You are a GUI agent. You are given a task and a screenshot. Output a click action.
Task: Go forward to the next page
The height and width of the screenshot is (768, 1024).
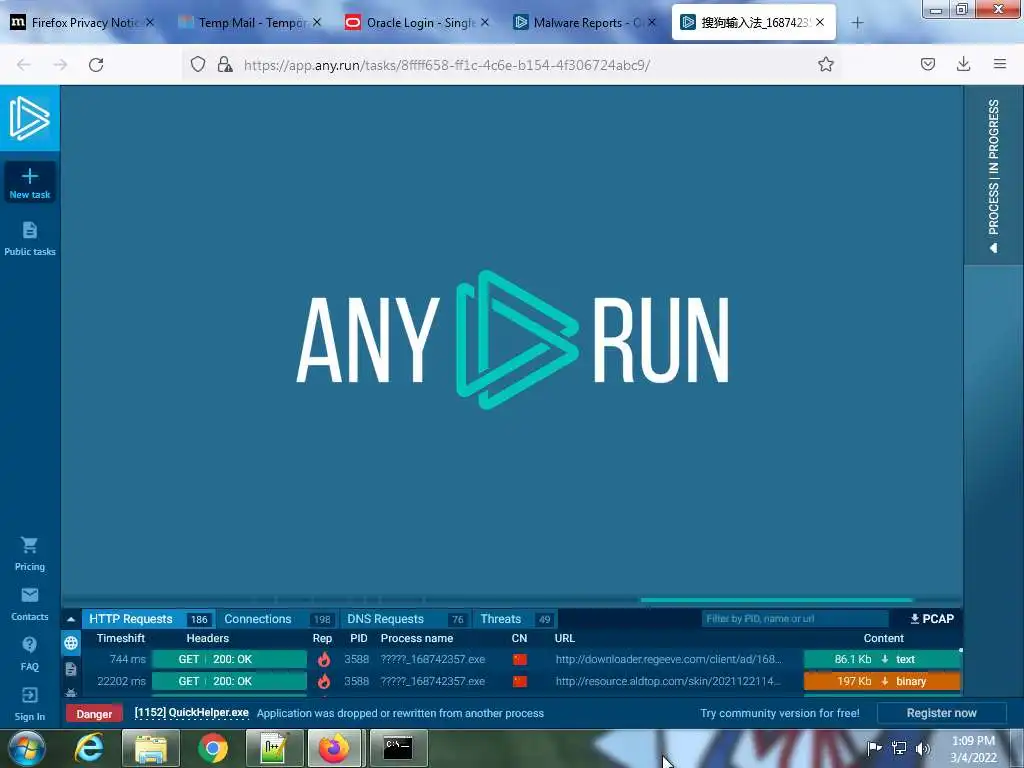(60, 65)
